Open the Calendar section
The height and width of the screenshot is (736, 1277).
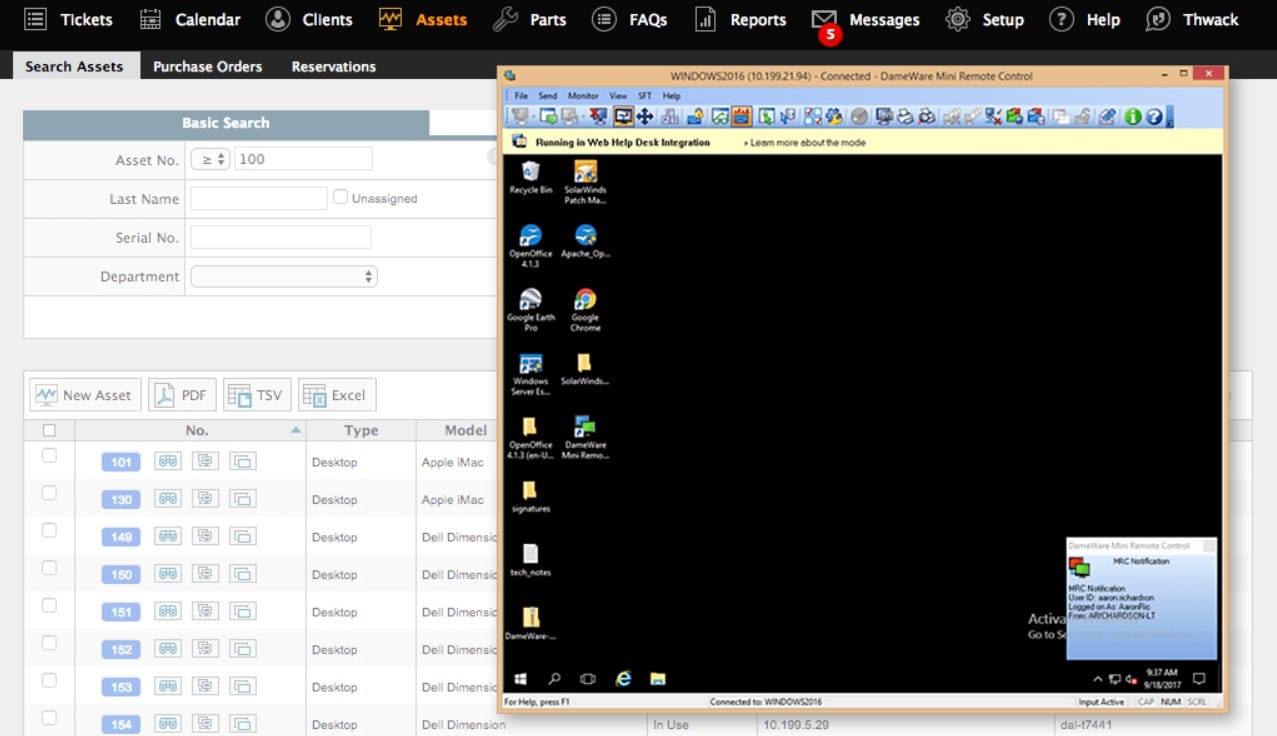point(189,19)
